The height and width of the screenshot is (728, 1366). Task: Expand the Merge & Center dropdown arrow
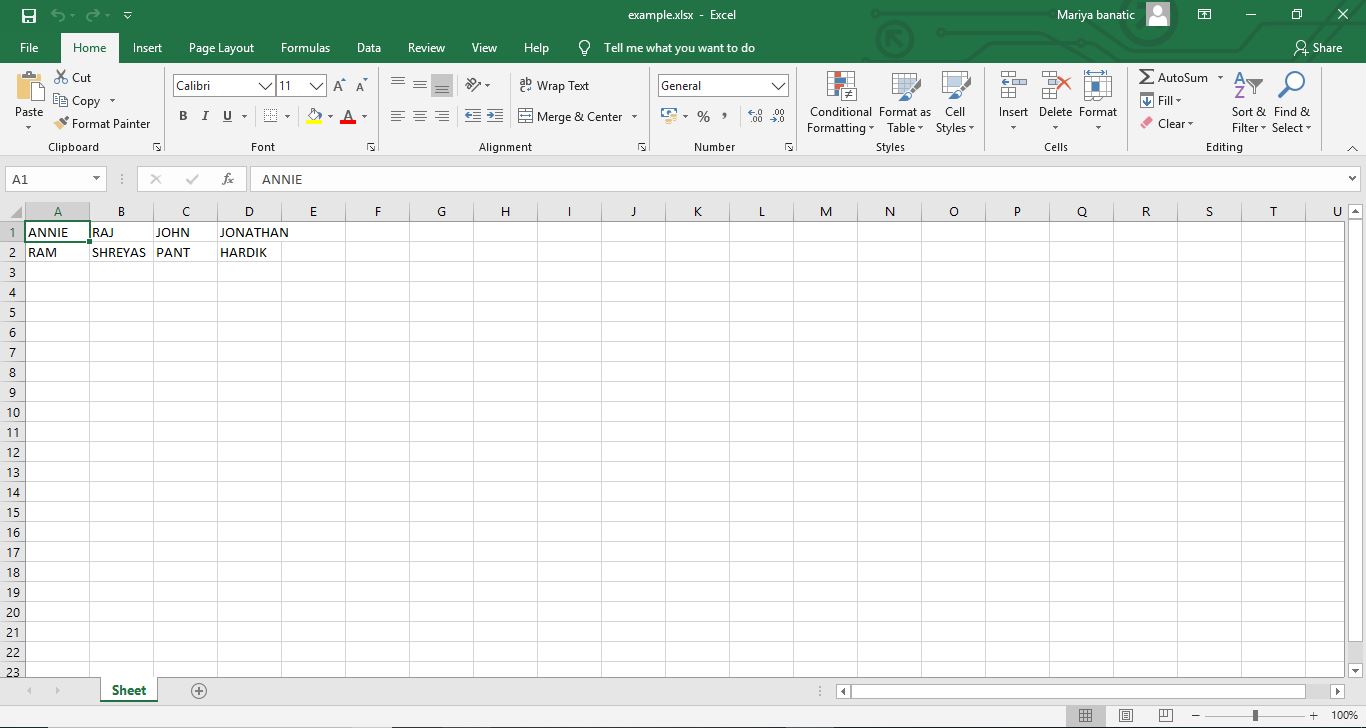click(x=634, y=116)
